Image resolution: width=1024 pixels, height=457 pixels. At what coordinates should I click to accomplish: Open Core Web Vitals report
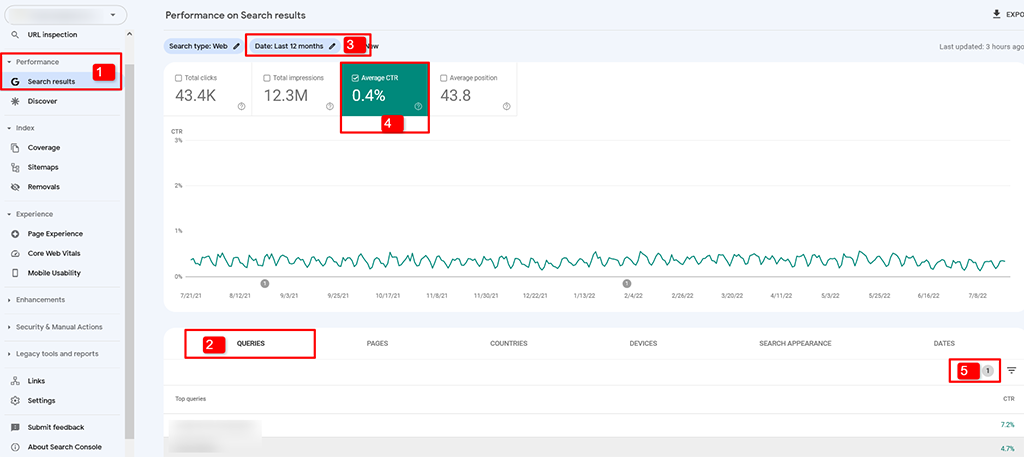[x=54, y=253]
